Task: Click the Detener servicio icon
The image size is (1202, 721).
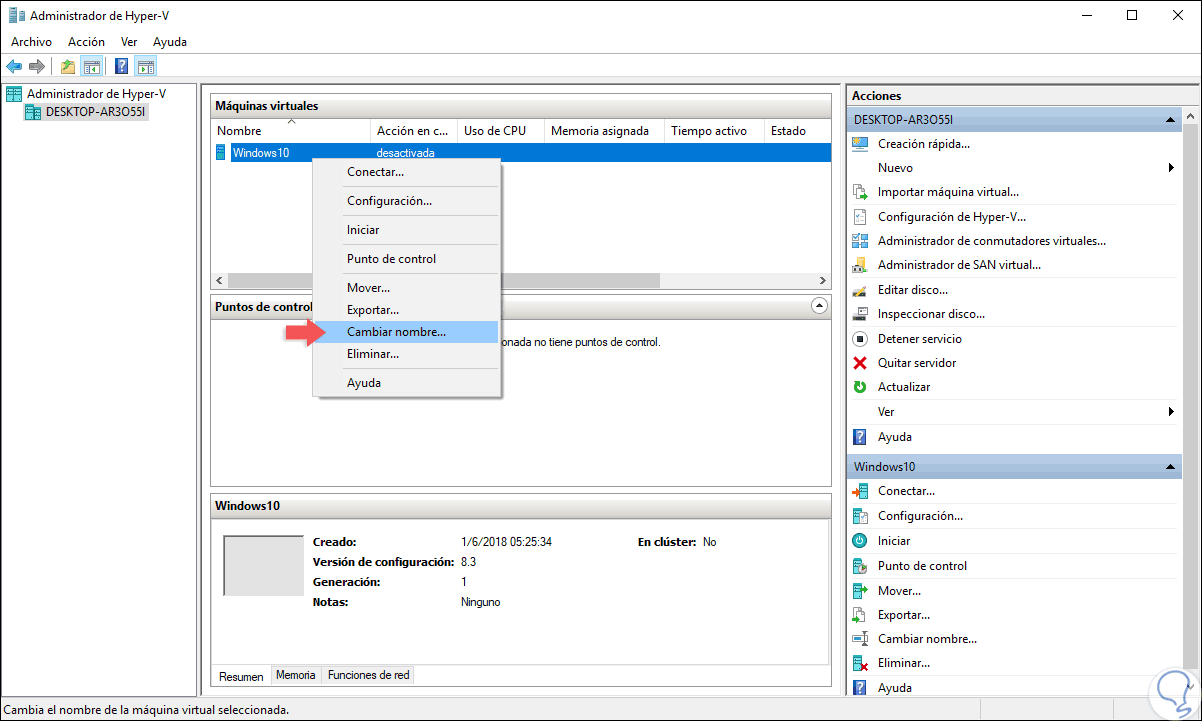Action: (859, 339)
